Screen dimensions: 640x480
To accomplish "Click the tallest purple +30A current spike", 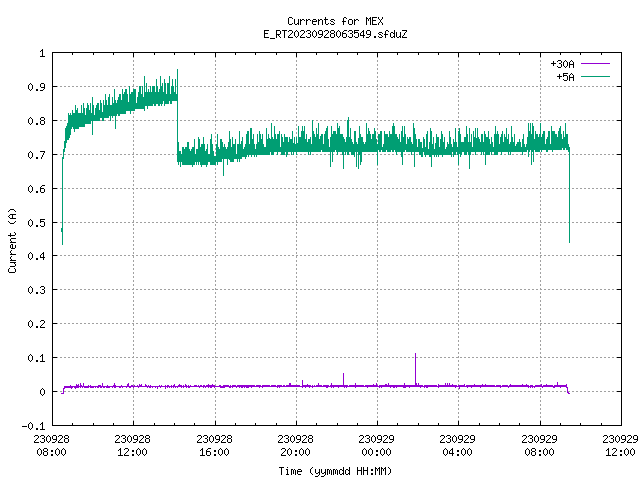I will click(x=416, y=369).
